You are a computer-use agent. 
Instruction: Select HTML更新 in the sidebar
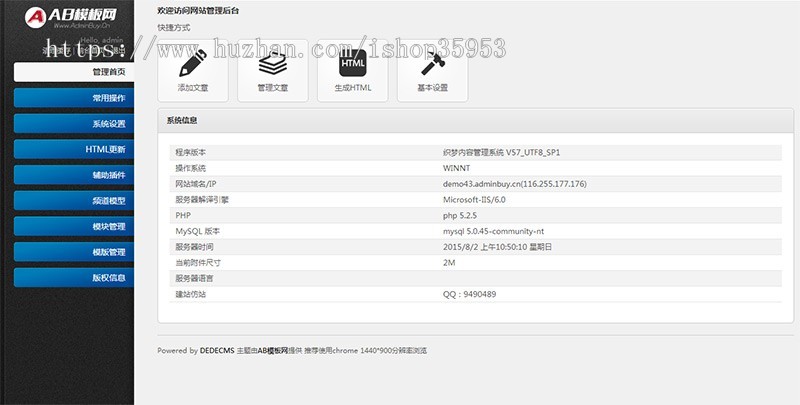[x=74, y=149]
